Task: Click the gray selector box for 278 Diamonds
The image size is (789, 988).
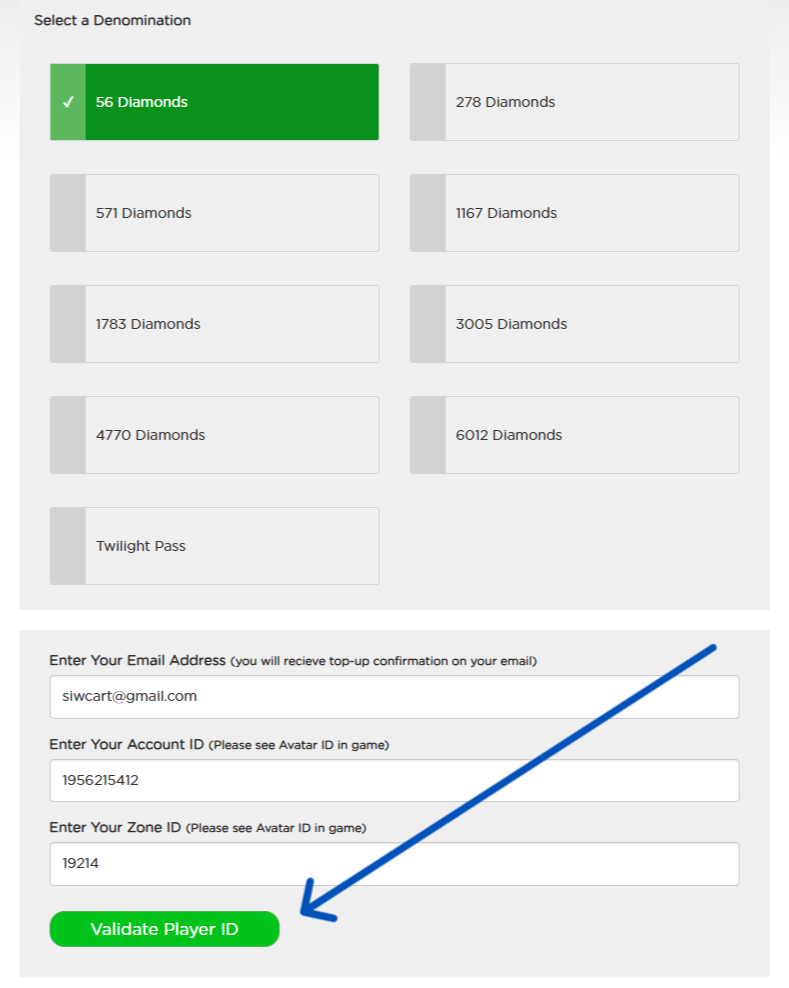Action: click(428, 102)
